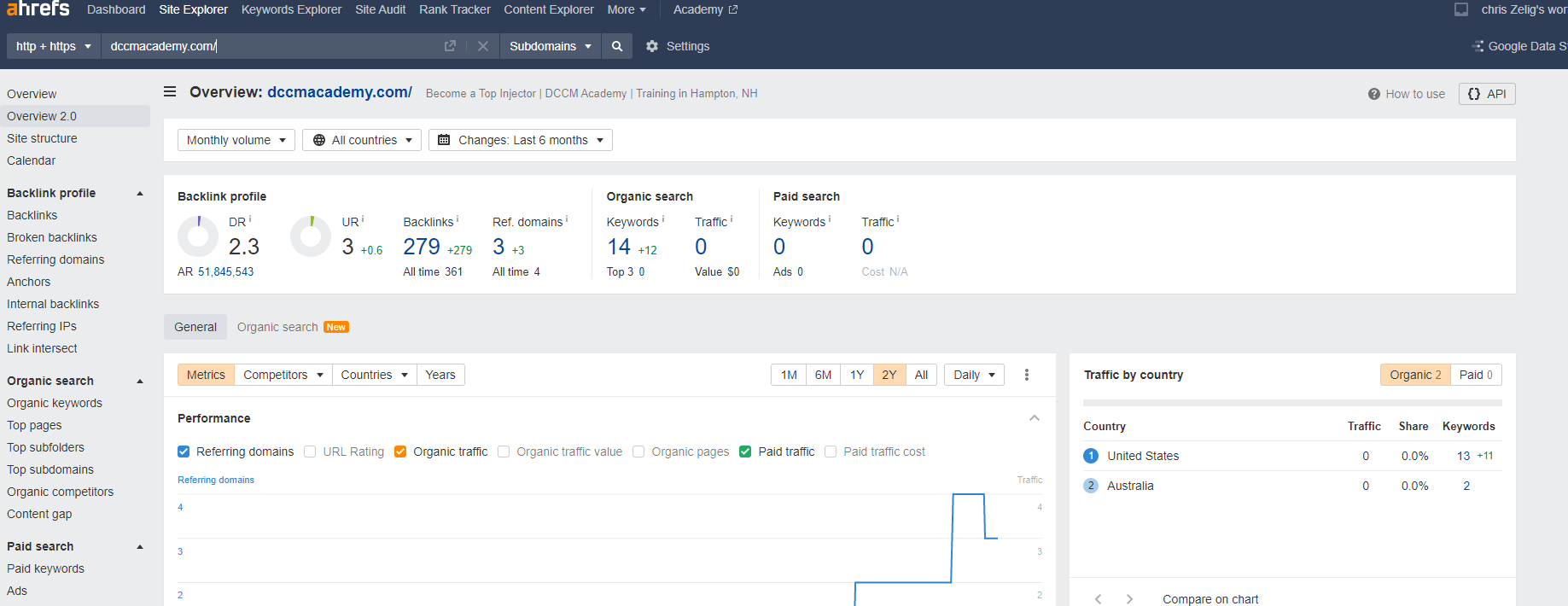Open the All countries dropdown

pyautogui.click(x=362, y=140)
